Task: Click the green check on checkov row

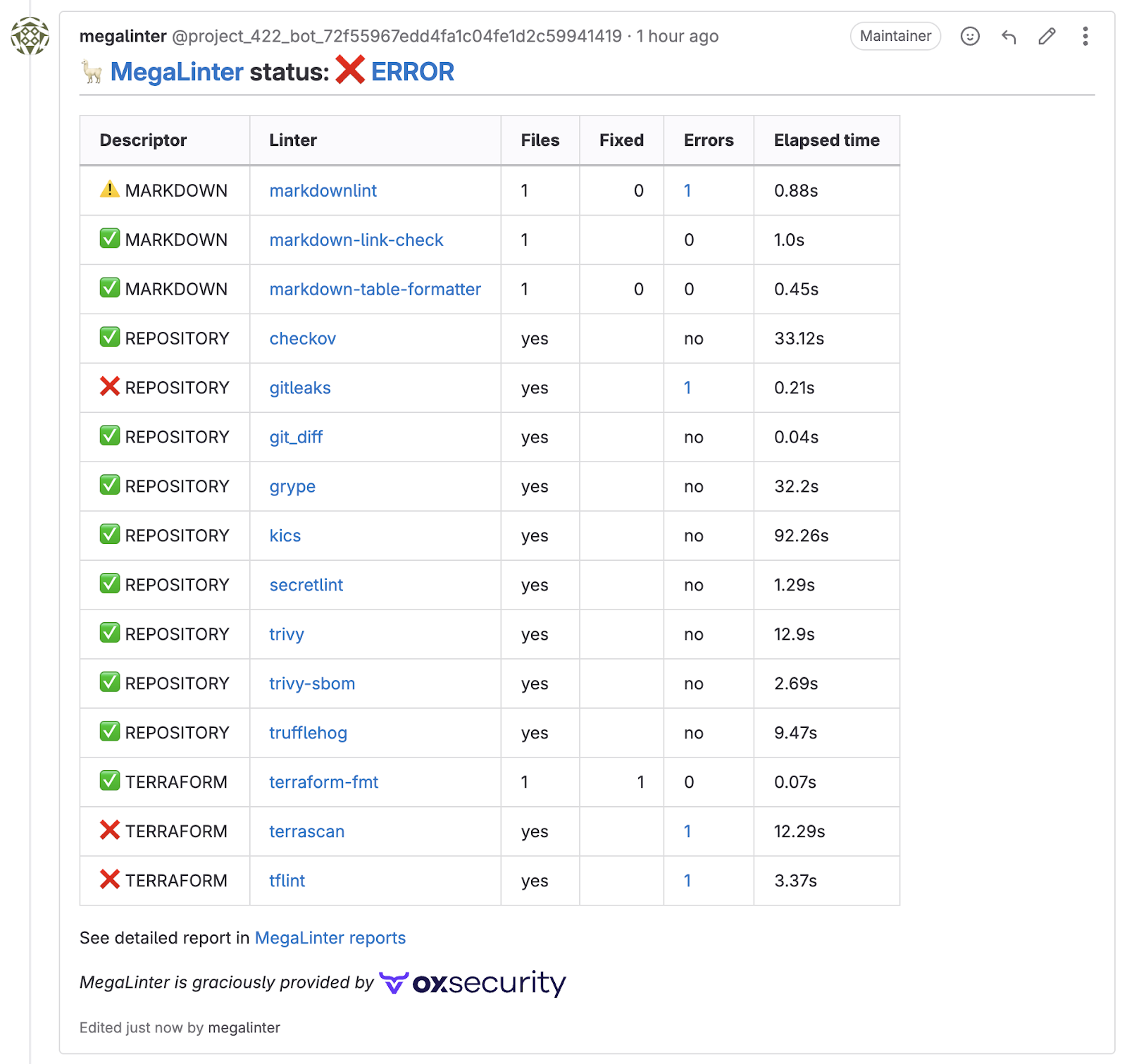Action: (109, 337)
